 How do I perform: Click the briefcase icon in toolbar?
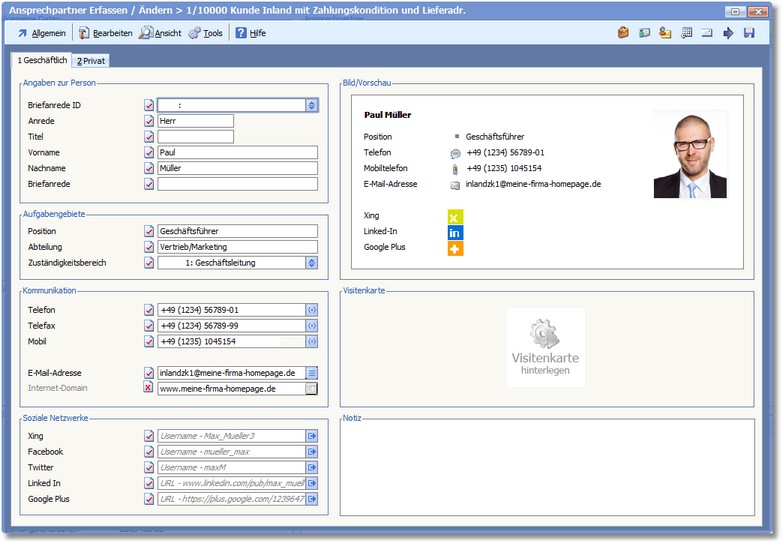click(x=623, y=33)
